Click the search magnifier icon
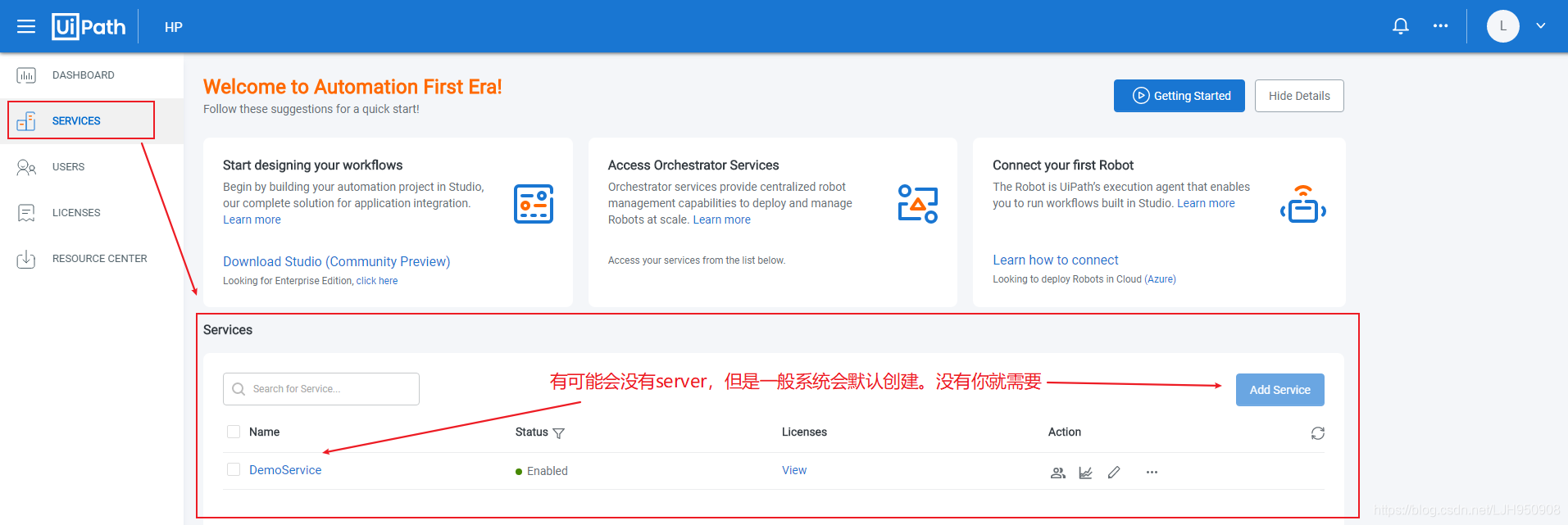The height and width of the screenshot is (525, 1568). [x=239, y=389]
